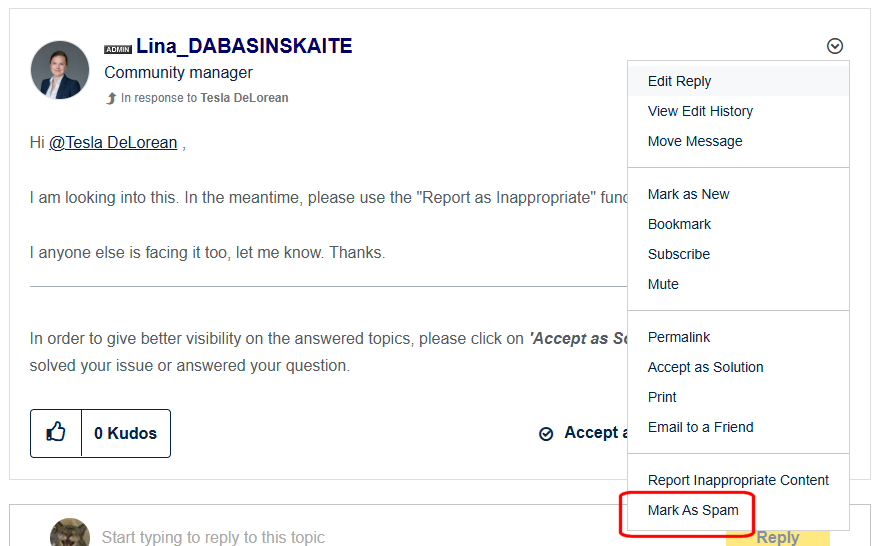Select Mark As Spam option

click(693, 510)
